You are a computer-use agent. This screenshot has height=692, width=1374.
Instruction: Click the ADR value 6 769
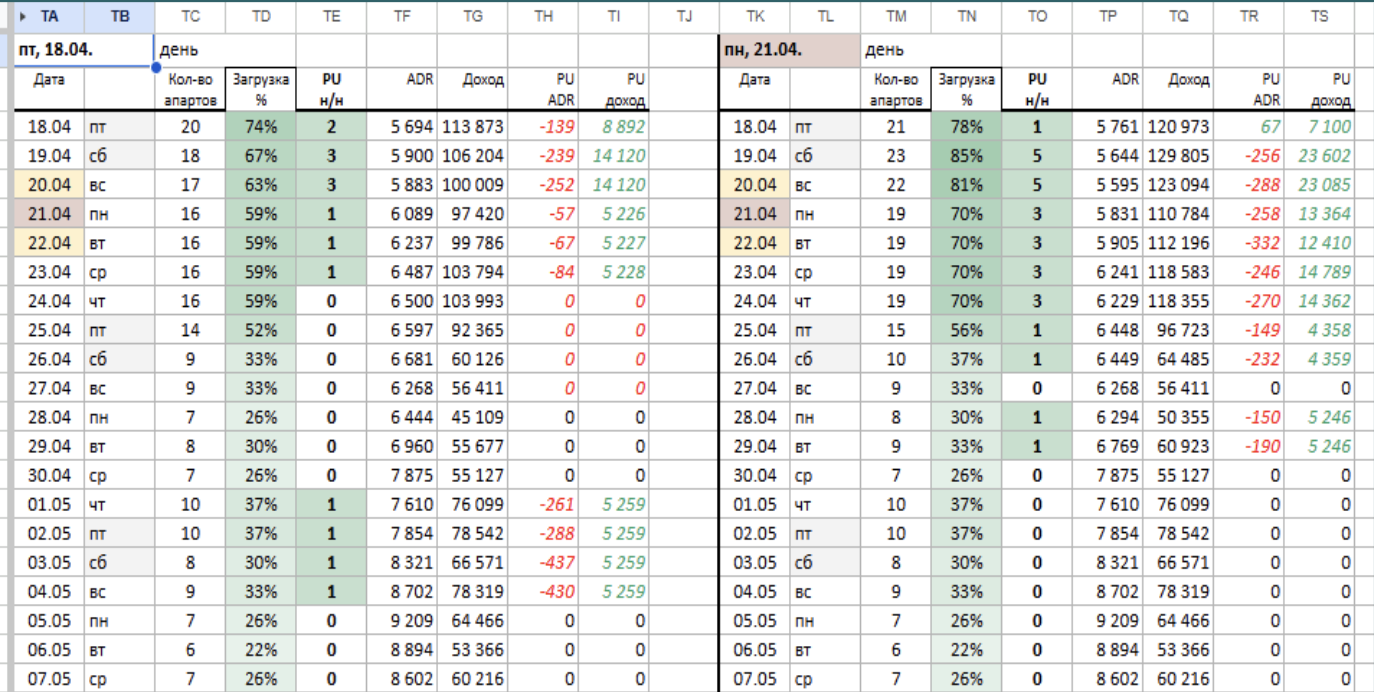click(x=1107, y=446)
